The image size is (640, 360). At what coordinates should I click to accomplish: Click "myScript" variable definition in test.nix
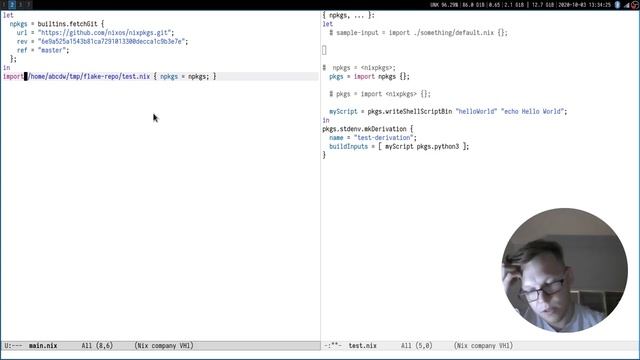click(x=343, y=111)
